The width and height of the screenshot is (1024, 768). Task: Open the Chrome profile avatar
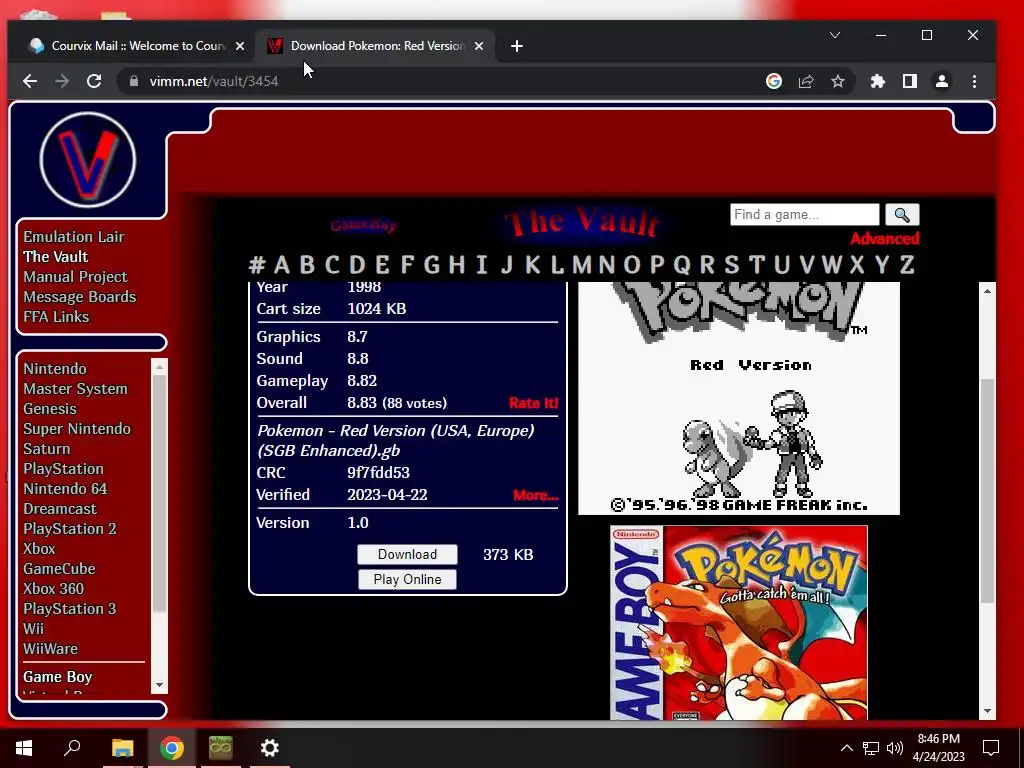point(942,81)
